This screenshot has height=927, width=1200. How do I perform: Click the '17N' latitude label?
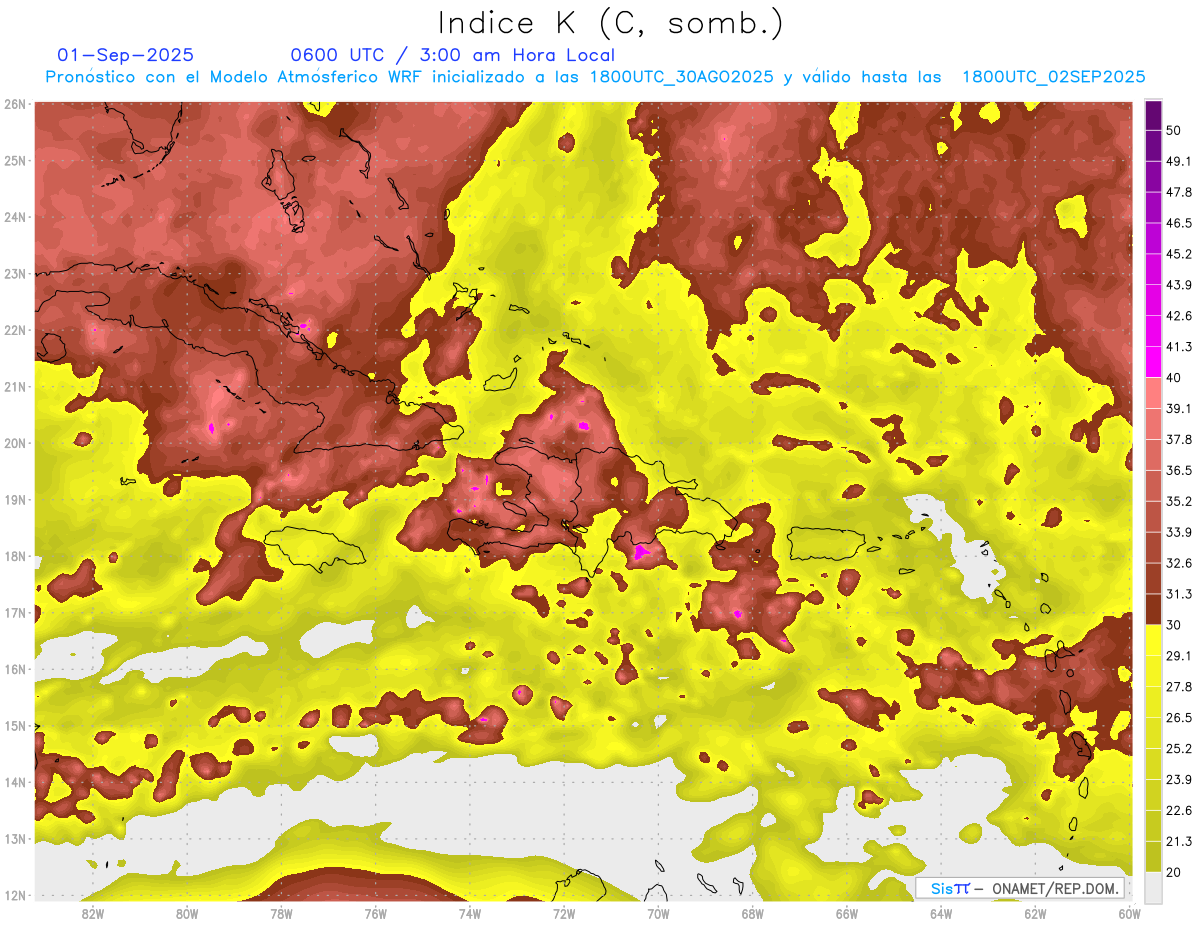[x=15, y=612]
